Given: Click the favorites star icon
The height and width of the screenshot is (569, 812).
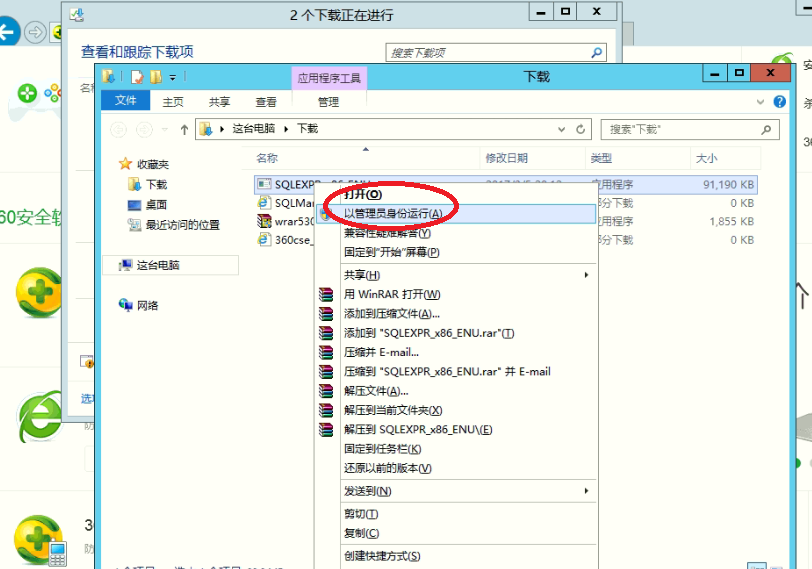Looking at the screenshot, I should (x=125, y=164).
